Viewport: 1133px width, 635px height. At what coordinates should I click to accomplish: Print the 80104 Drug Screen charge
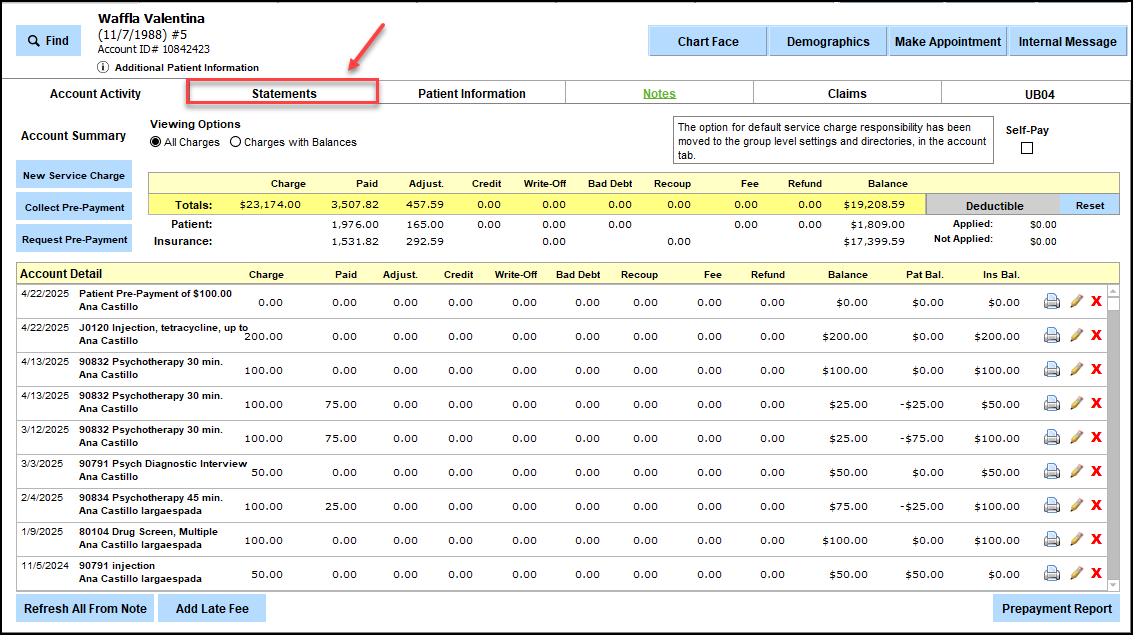pos(1052,540)
